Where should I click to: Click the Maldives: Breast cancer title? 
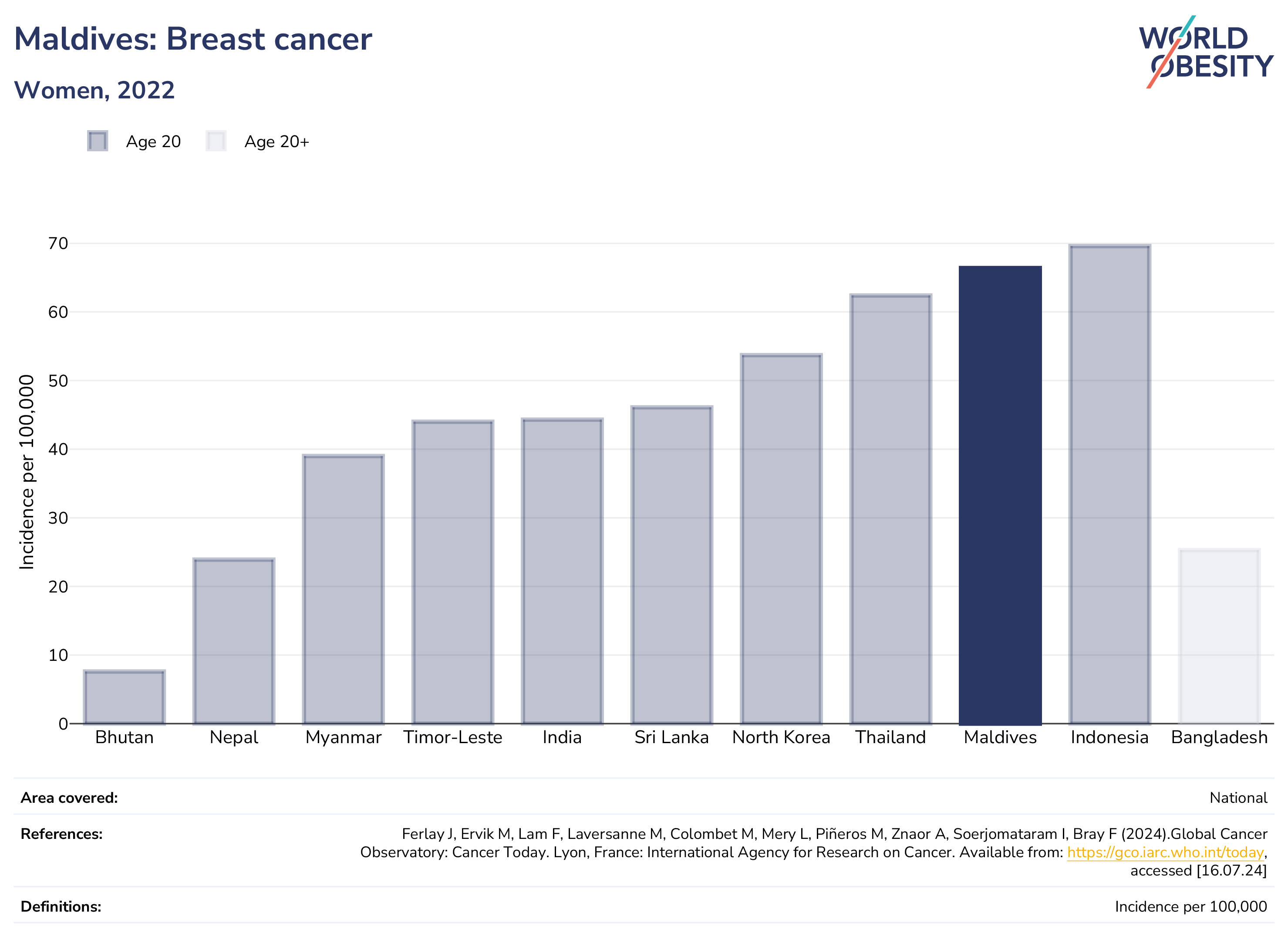(x=193, y=39)
